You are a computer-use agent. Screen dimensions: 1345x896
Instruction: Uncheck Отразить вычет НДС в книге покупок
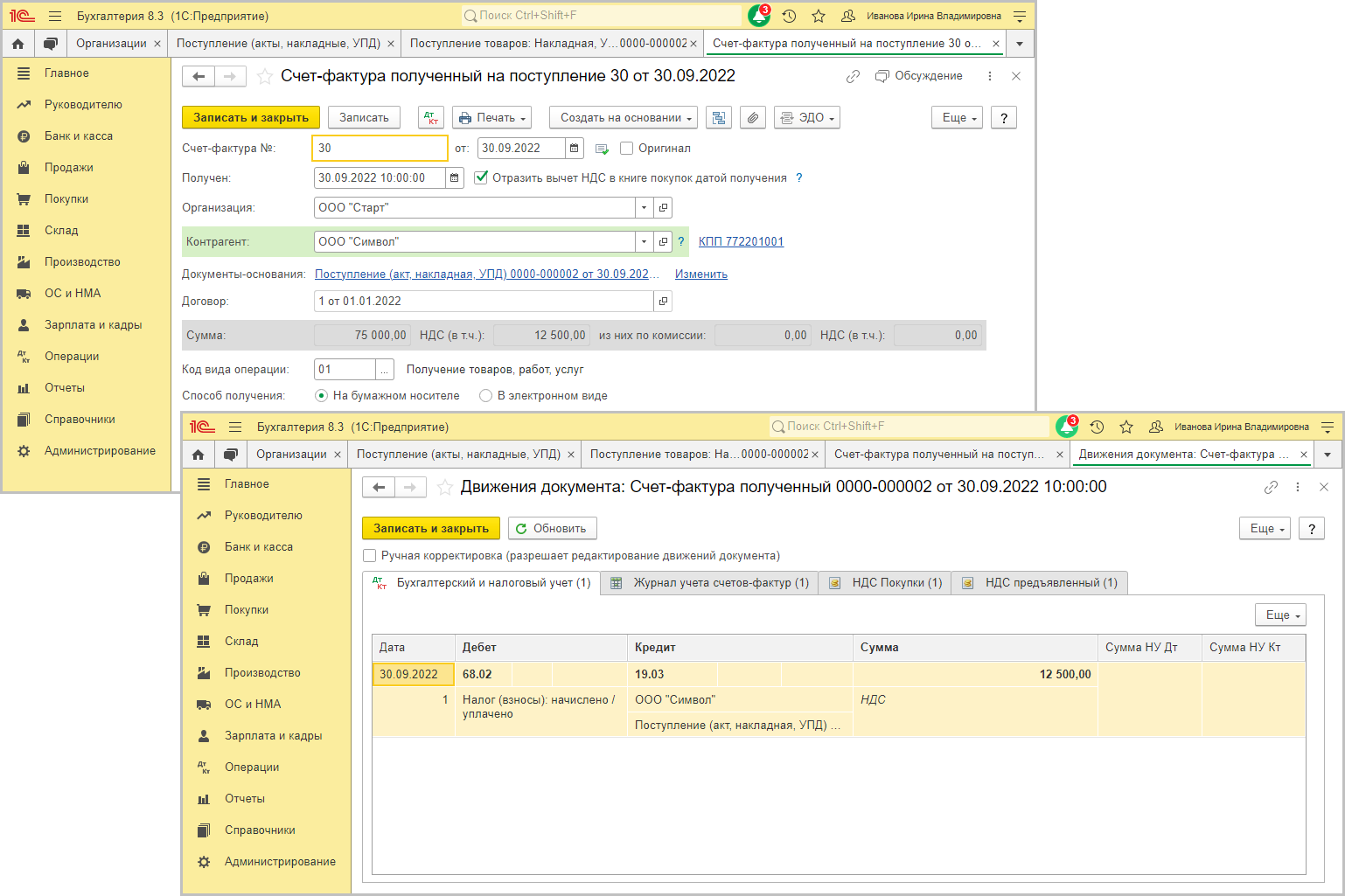(481, 177)
